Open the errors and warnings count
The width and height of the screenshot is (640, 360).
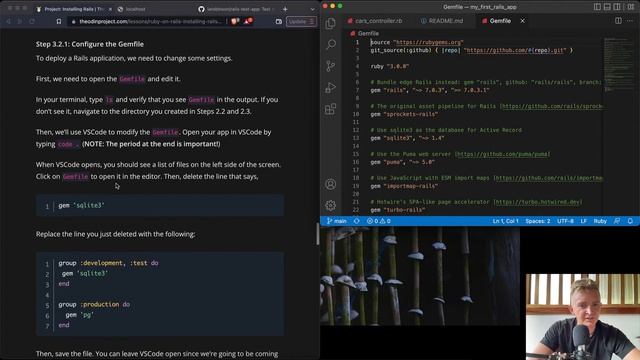coord(379,221)
